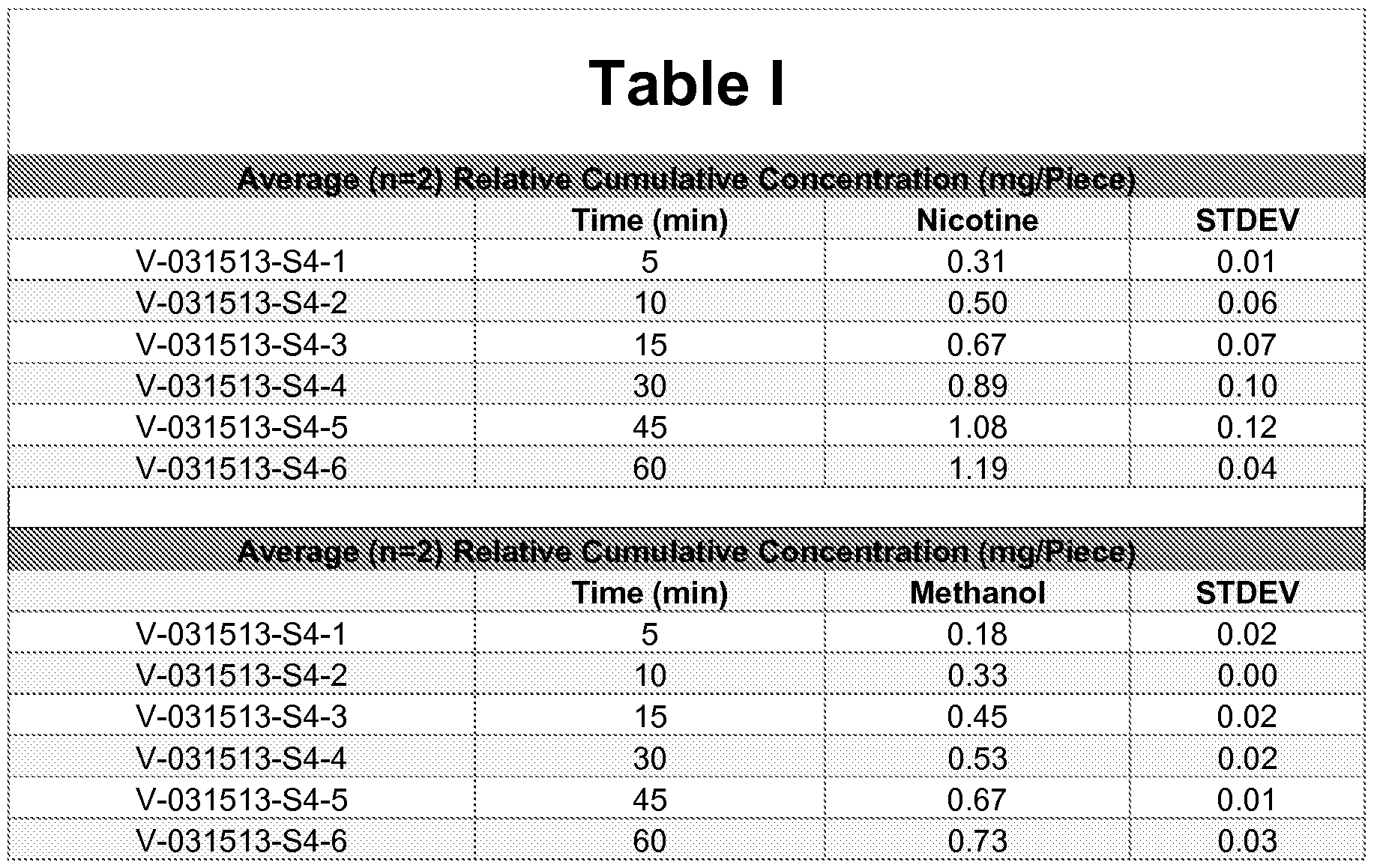Select the STDEV value 0.10 cell

pos(1246,386)
